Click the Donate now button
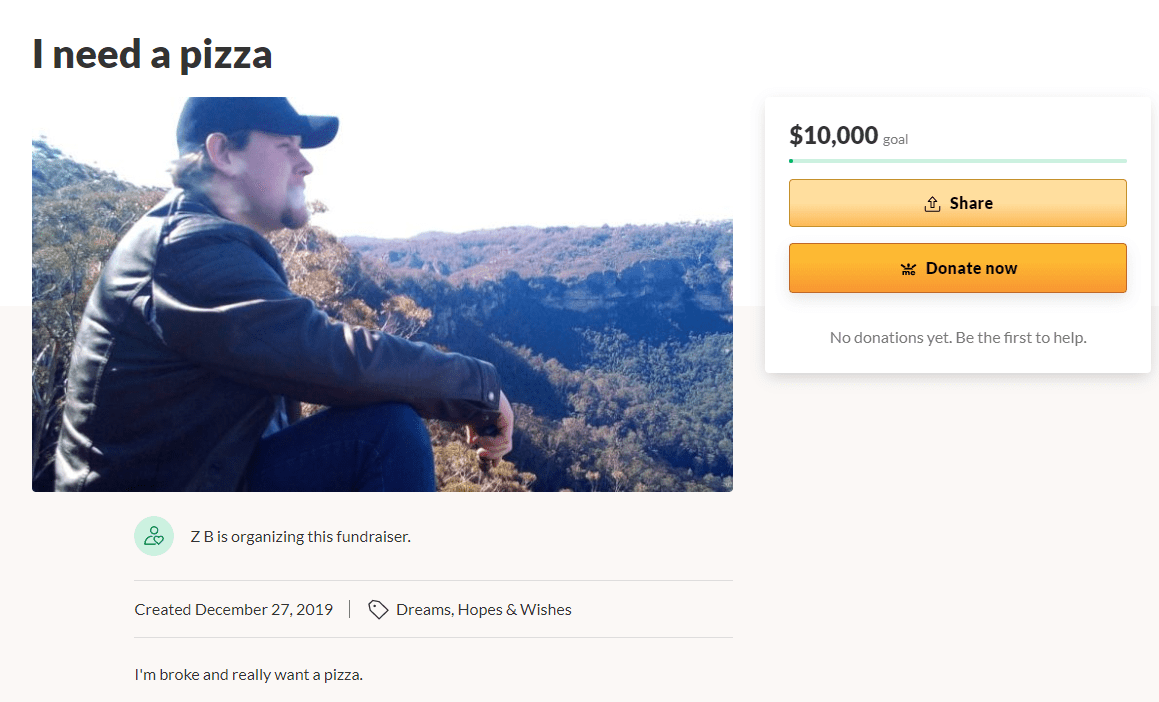 tap(957, 268)
